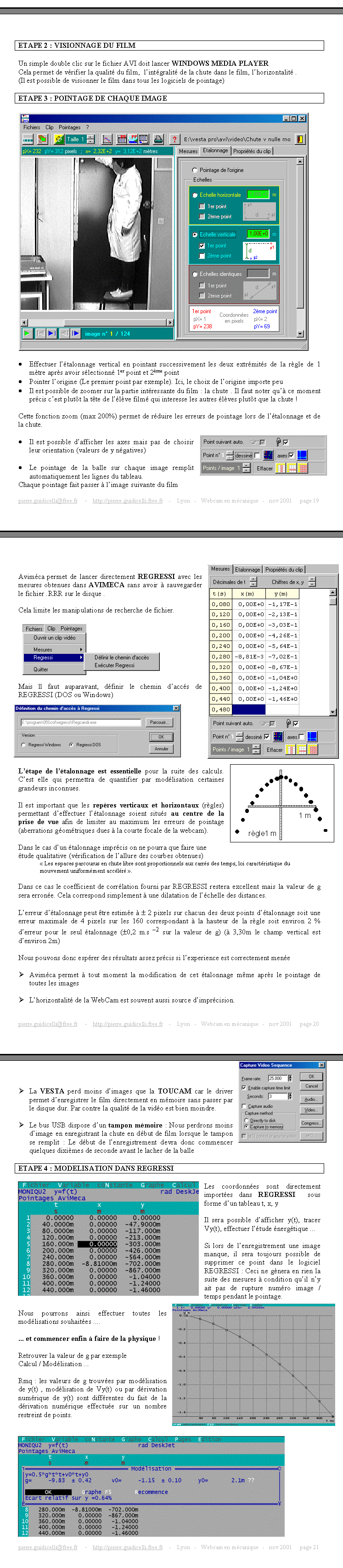Click vertical scrollbar of the measurements table

tap(332, 652)
